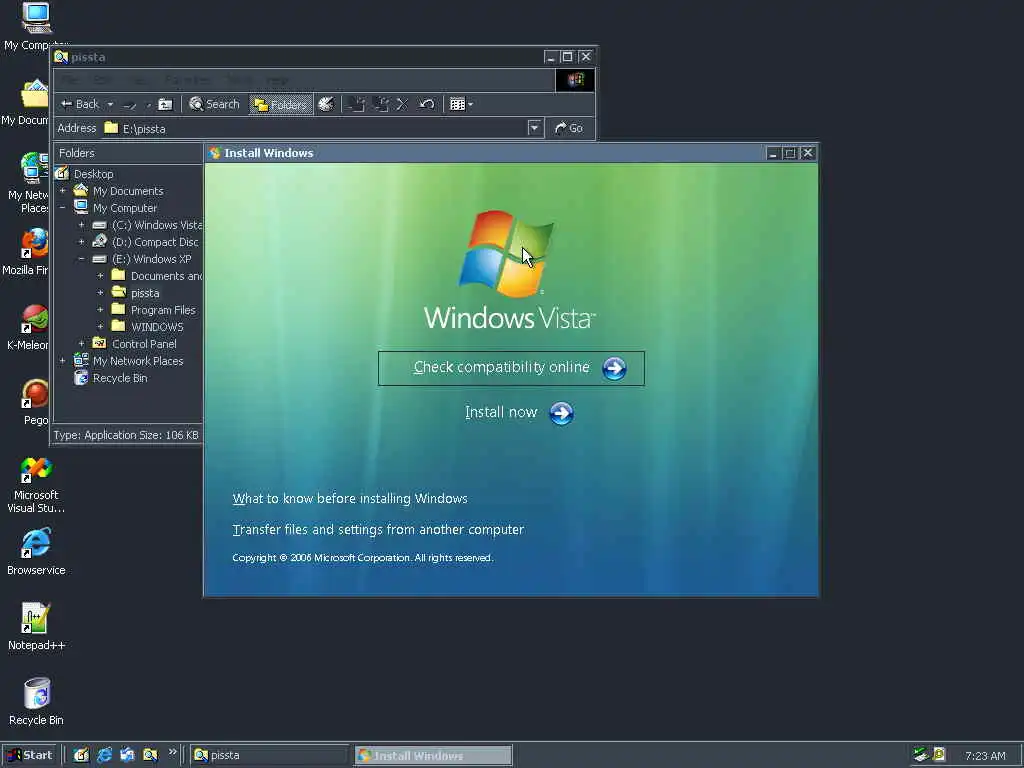Open the Address bar dropdown arrow
The height and width of the screenshot is (768, 1024).
(535, 128)
